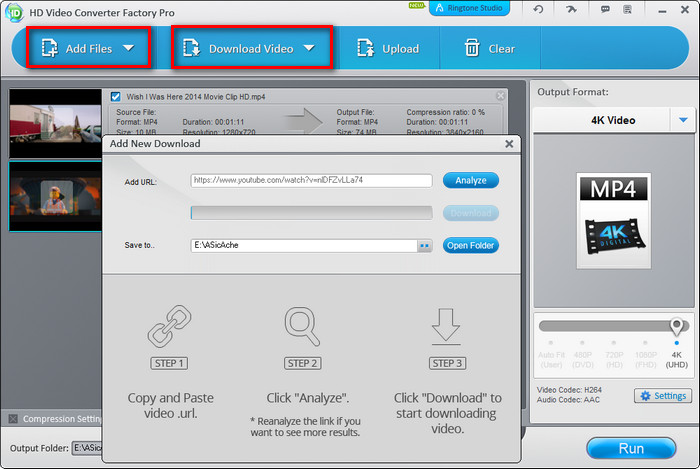Click the Save to path field
700x469 pixels.
click(x=304, y=245)
